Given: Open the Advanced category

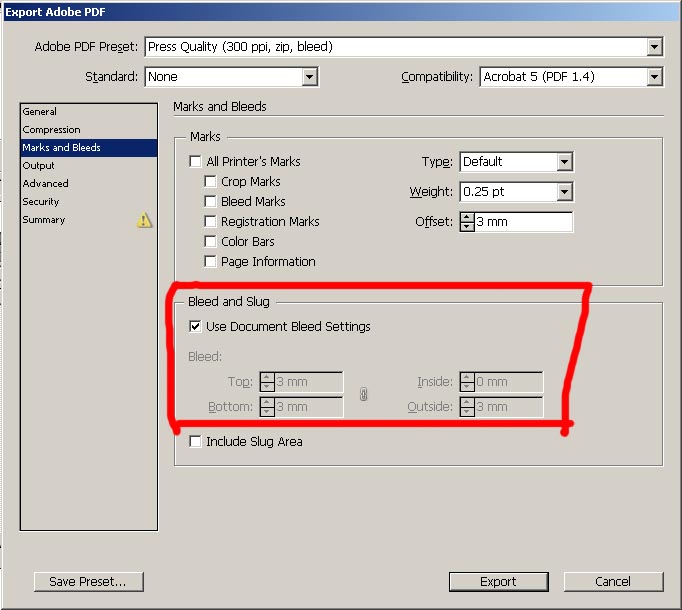Looking at the screenshot, I should (89, 184).
